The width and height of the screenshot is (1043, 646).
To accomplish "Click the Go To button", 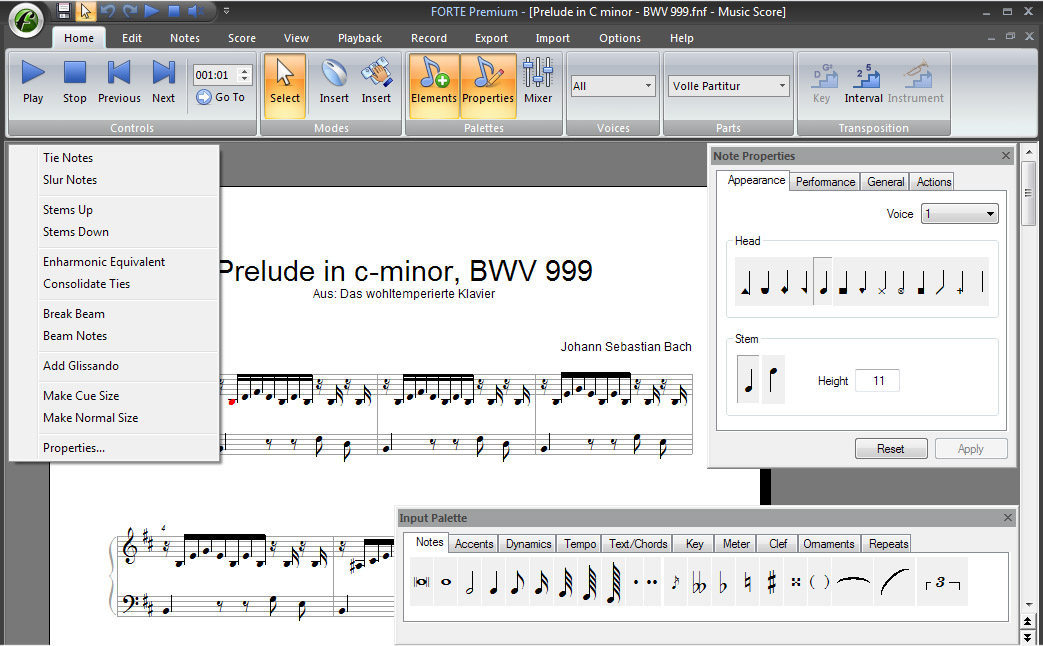I will [x=221, y=97].
